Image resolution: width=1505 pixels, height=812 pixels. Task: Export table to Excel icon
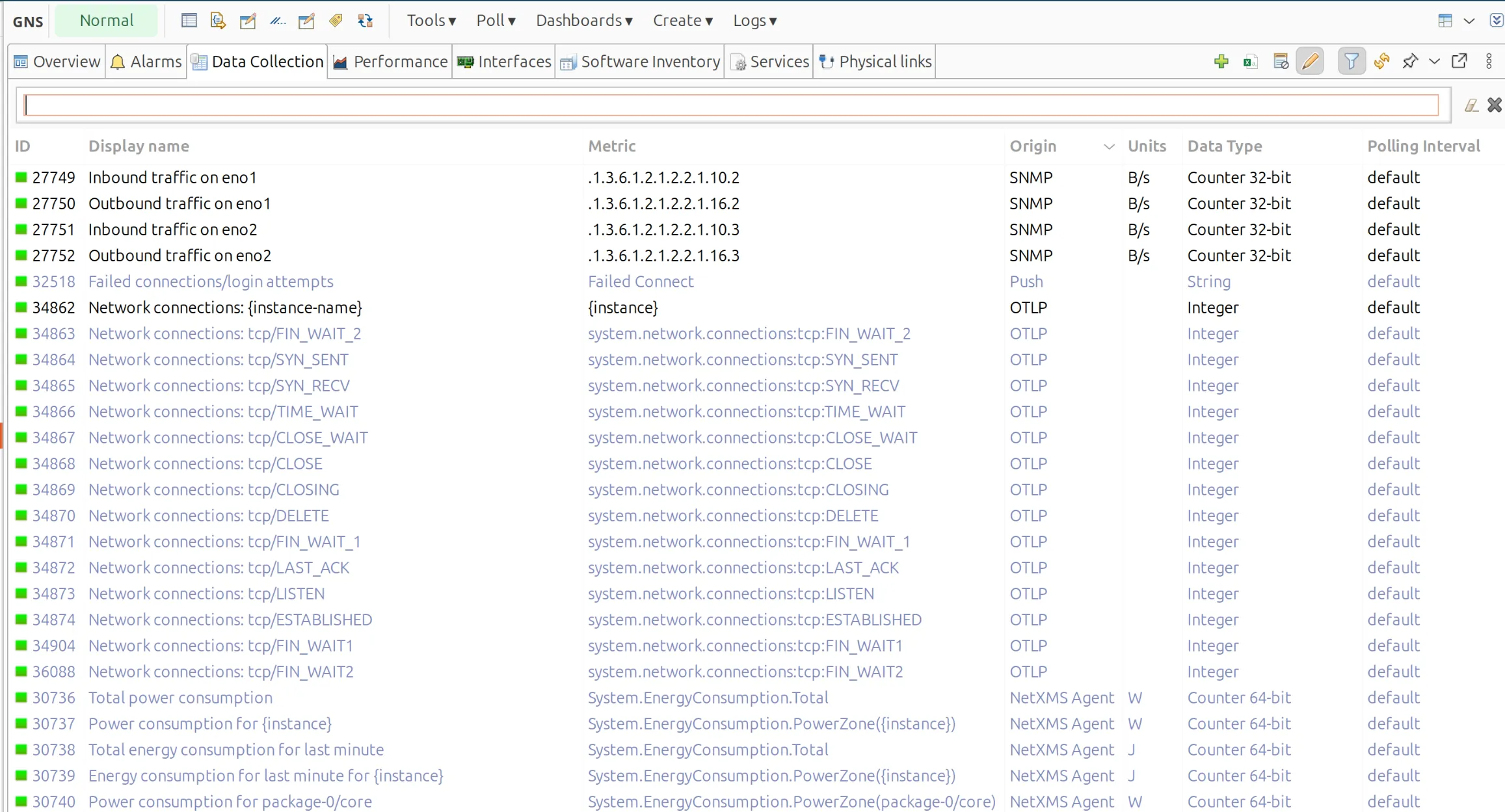coord(1250,62)
